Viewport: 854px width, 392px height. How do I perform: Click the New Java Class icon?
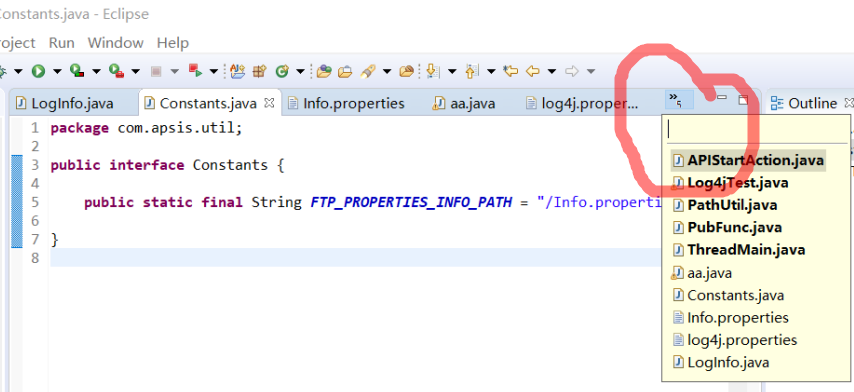pos(282,71)
